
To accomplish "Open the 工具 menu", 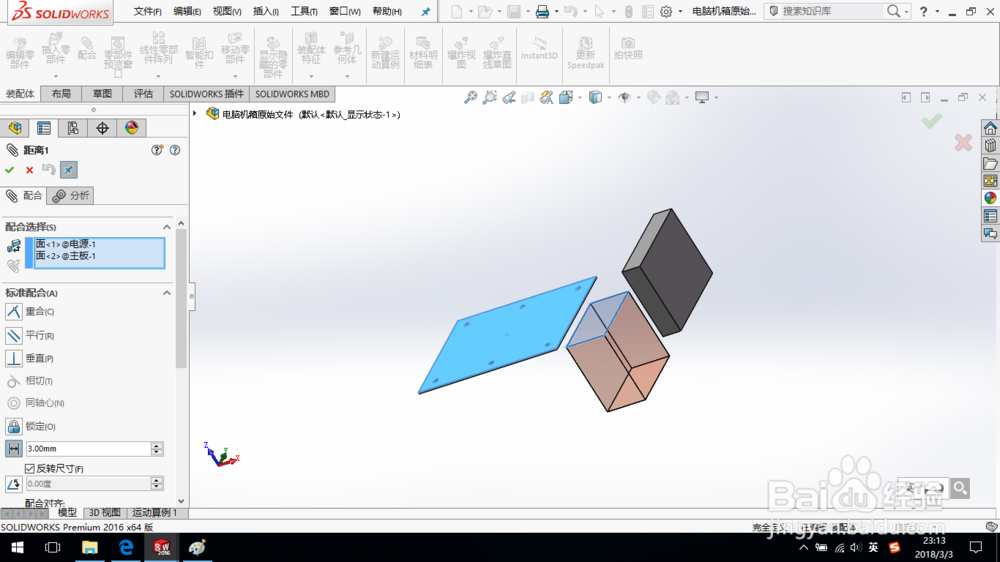I will tap(304, 11).
